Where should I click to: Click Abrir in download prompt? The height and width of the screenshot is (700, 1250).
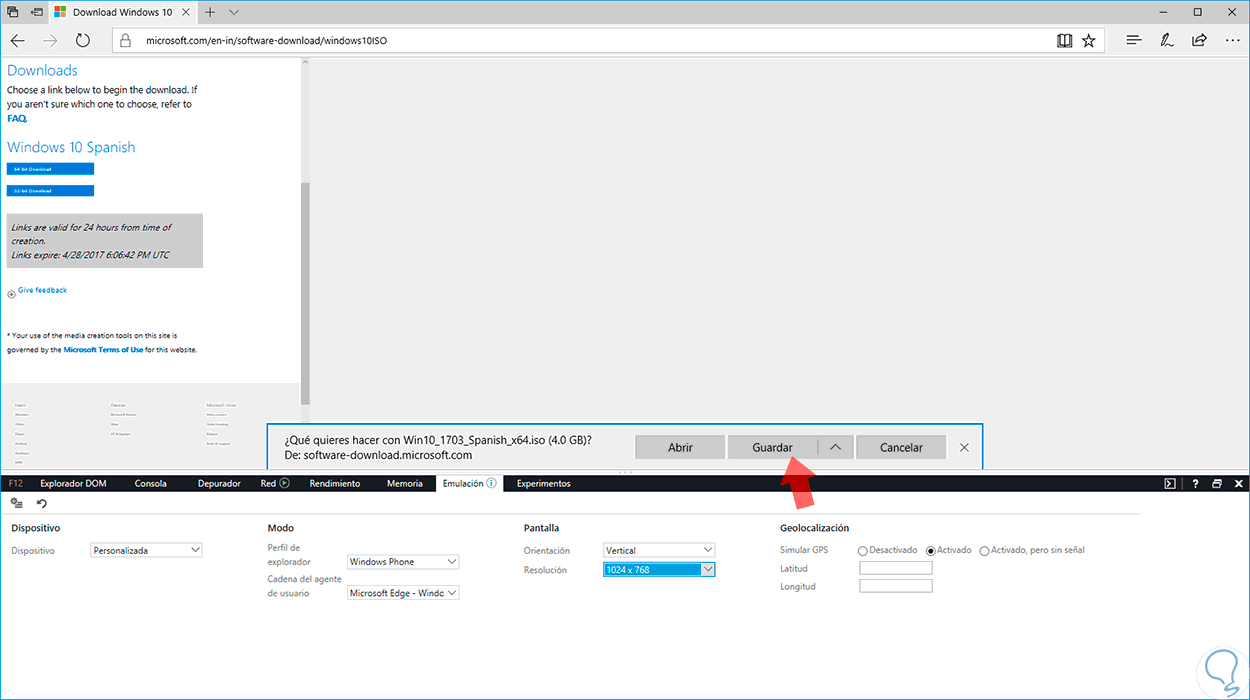(x=680, y=447)
